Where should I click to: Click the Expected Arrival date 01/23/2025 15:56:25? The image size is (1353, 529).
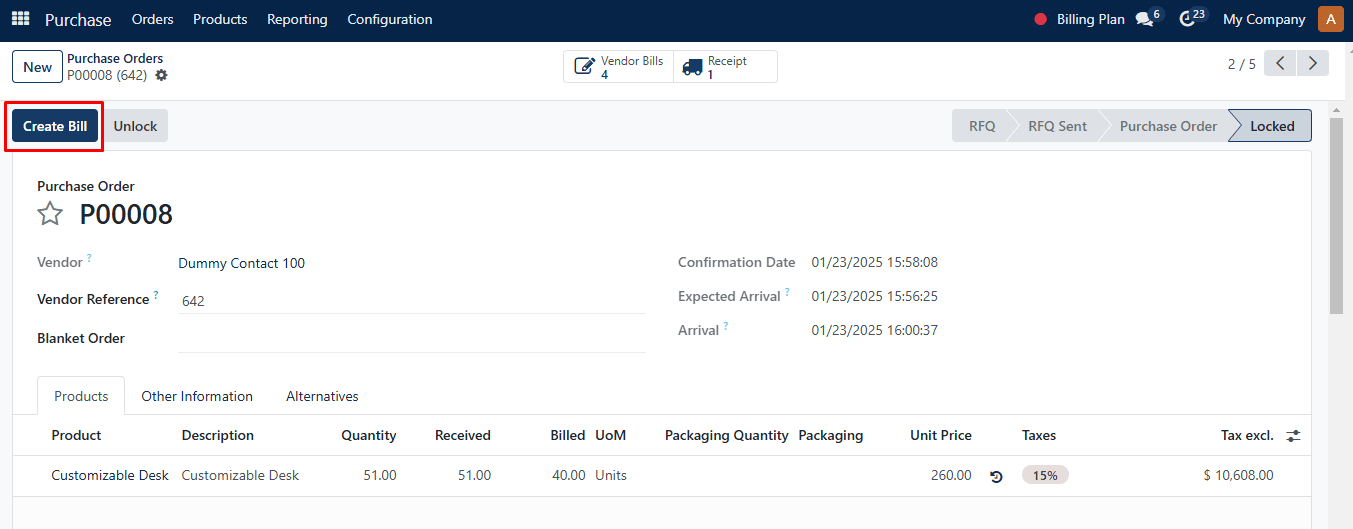coord(875,296)
